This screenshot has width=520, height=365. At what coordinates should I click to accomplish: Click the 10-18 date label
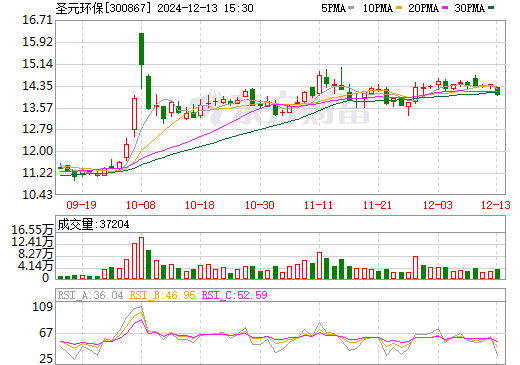[x=200, y=205]
